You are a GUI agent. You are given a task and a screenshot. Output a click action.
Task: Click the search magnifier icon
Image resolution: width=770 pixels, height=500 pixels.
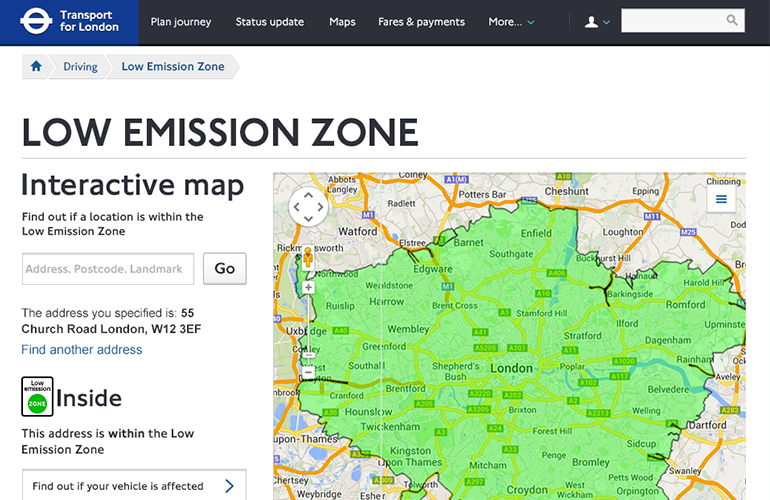[x=732, y=21]
